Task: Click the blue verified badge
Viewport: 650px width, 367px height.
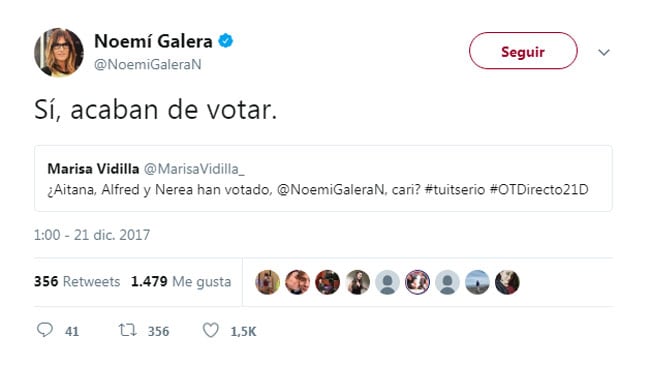Action: coord(226,41)
